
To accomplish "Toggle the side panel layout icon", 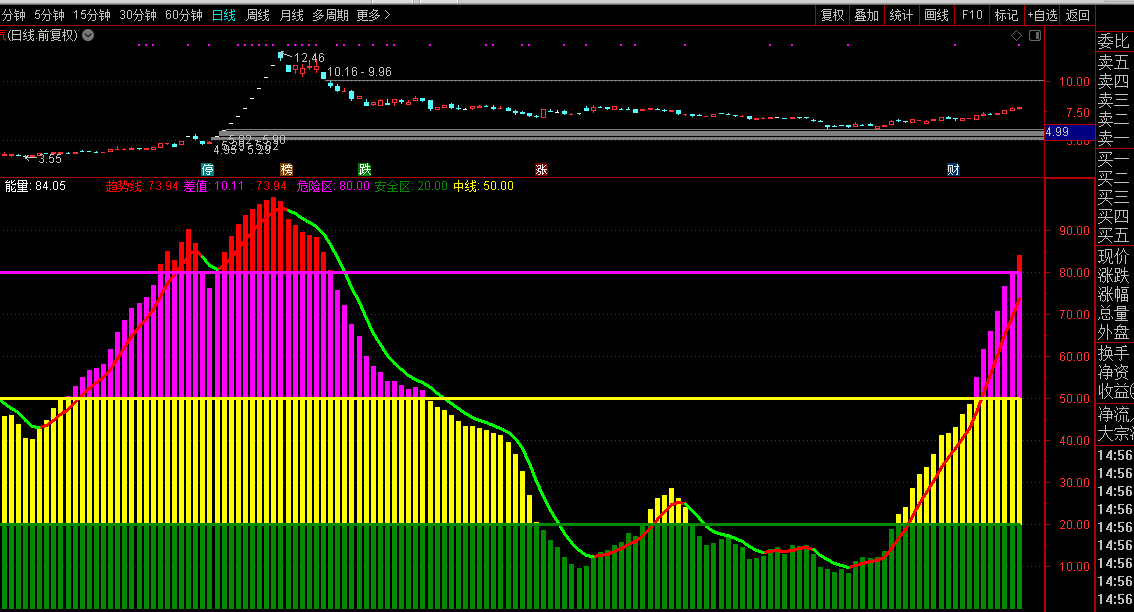I will (1033, 35).
